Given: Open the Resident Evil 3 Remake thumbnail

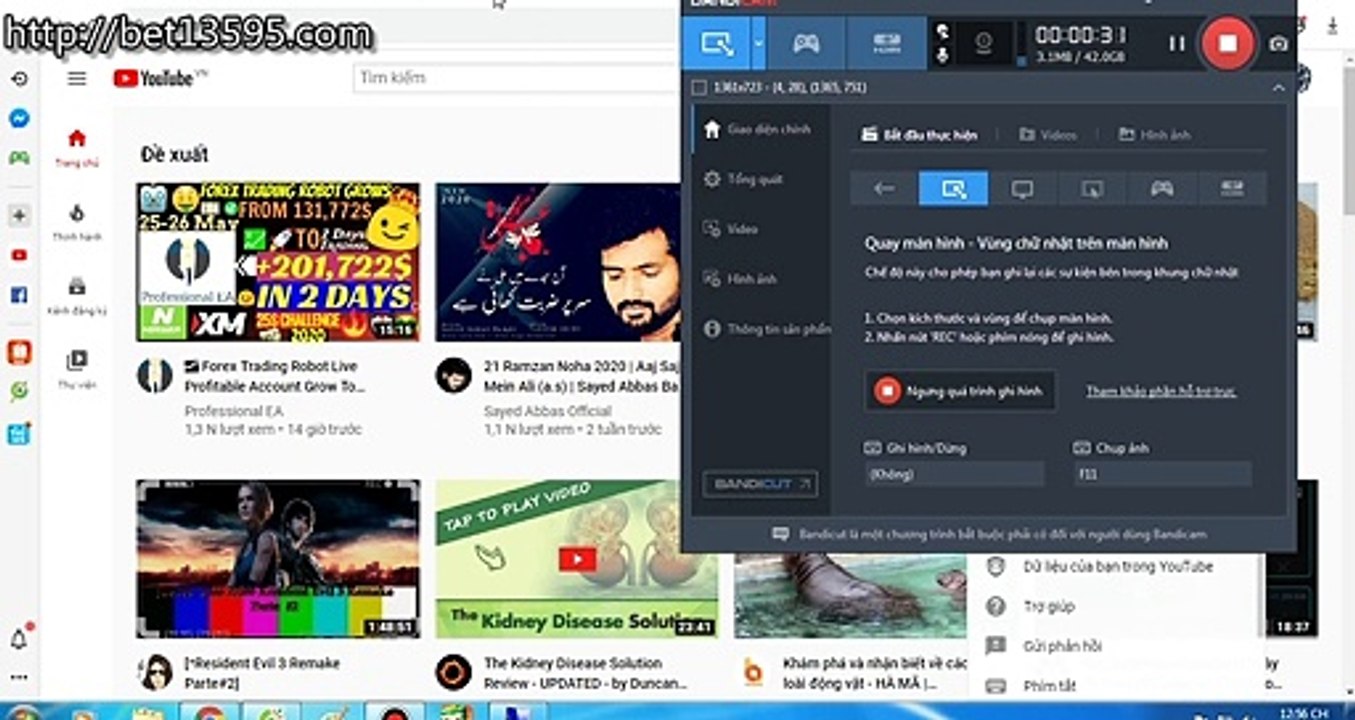Looking at the screenshot, I should [x=278, y=559].
